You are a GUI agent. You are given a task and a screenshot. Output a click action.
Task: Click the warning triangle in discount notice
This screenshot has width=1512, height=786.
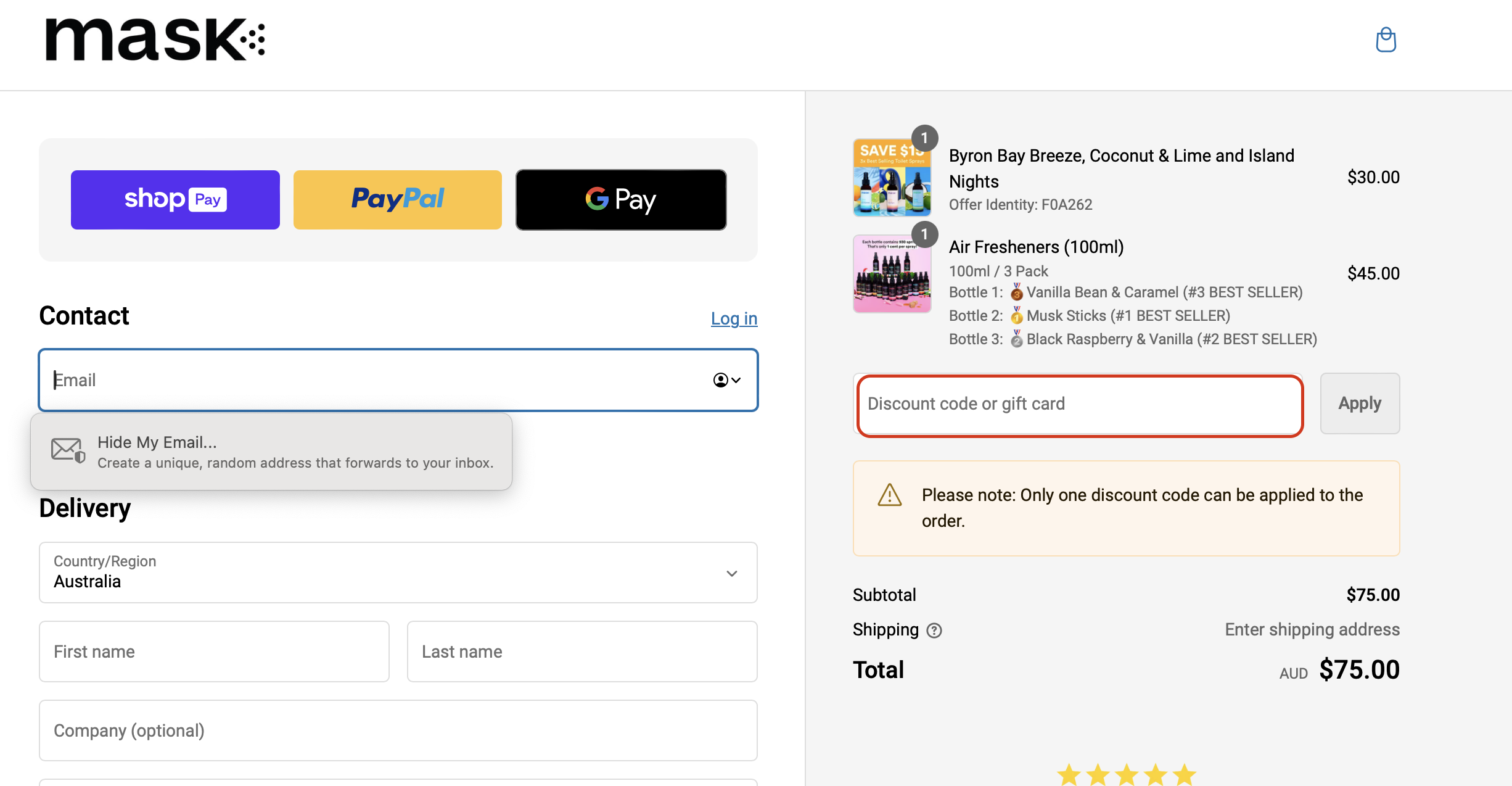tap(889, 494)
